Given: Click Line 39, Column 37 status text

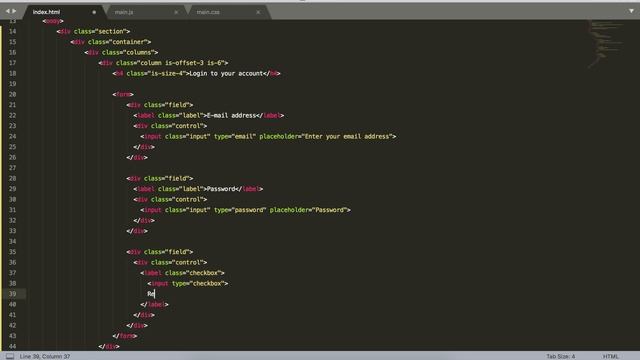Looking at the screenshot, I should pyautogui.click(x=45, y=356).
